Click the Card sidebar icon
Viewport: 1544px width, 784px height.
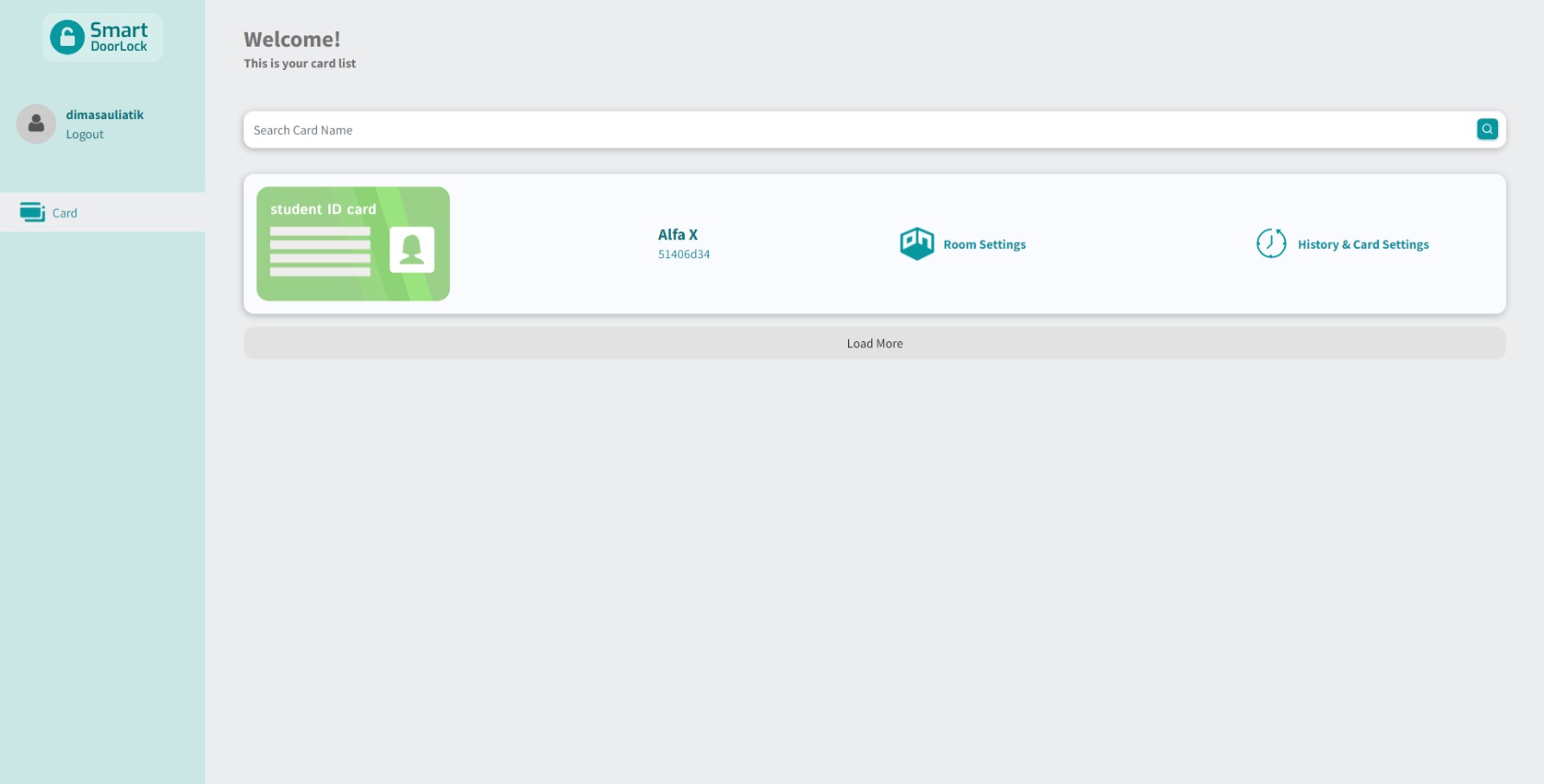tap(32, 212)
